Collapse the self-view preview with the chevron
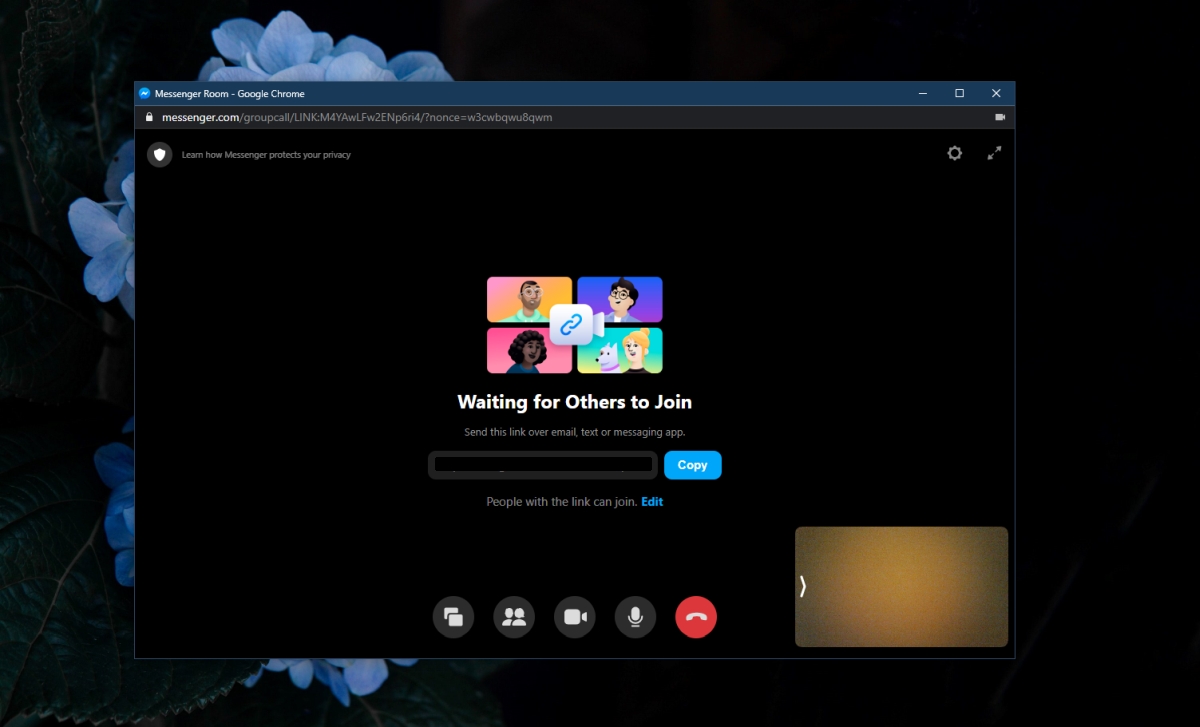 click(x=803, y=588)
